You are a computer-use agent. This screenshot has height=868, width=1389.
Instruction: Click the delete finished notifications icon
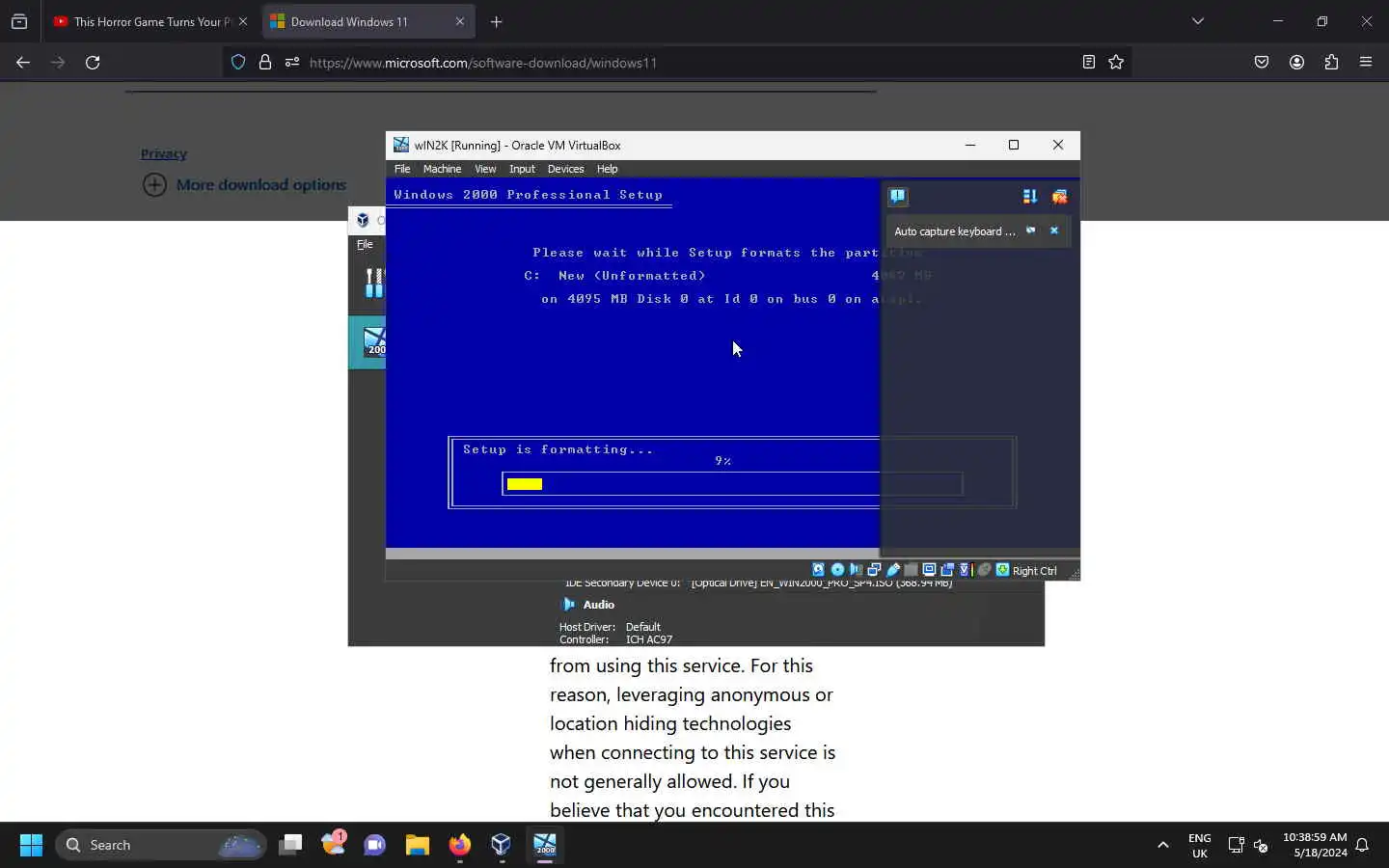(x=1059, y=197)
